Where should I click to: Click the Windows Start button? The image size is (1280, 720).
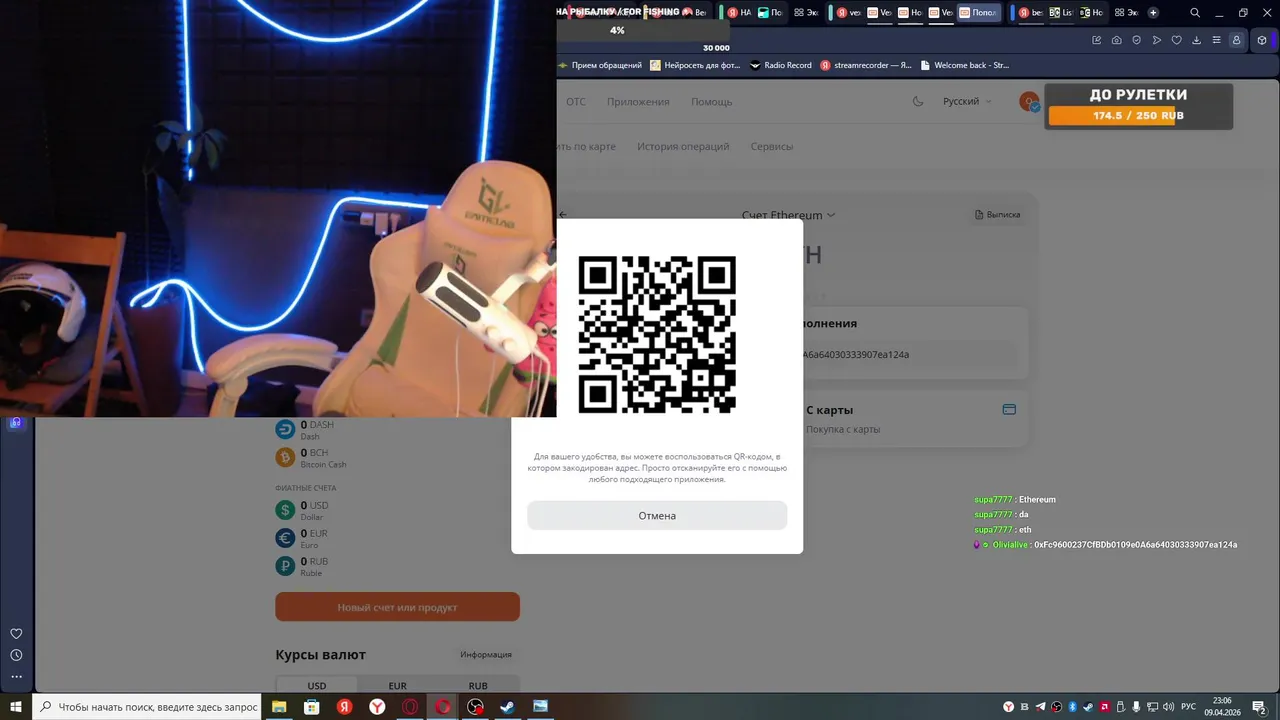tap(16, 707)
